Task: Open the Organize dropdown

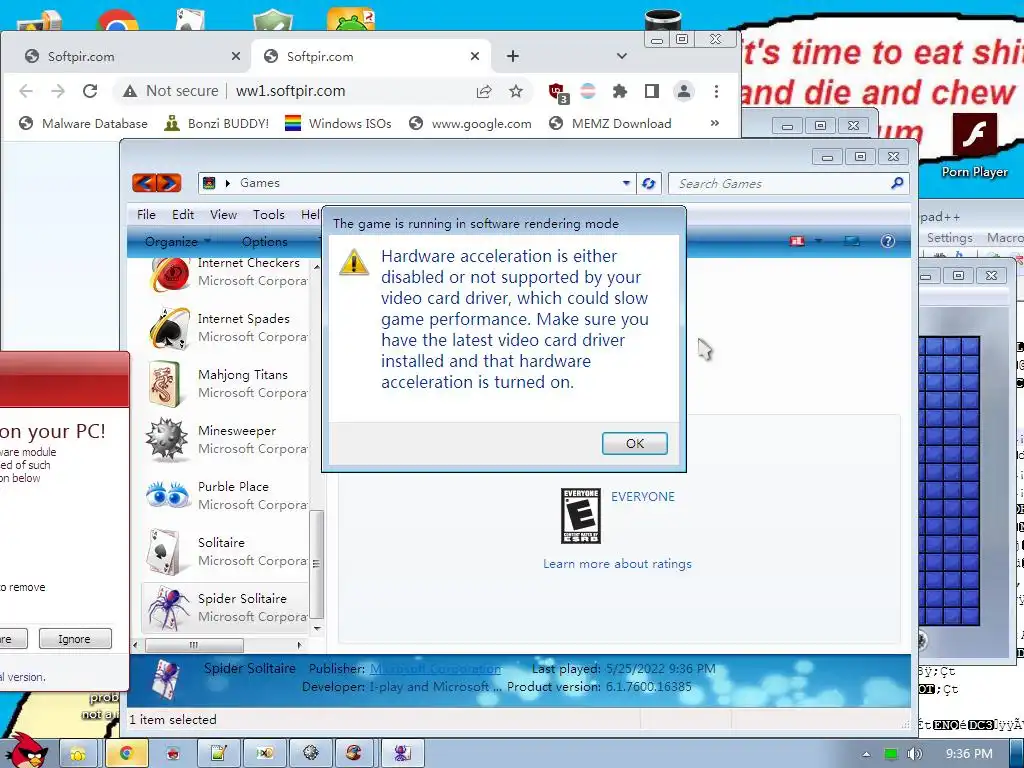Action: 178,241
